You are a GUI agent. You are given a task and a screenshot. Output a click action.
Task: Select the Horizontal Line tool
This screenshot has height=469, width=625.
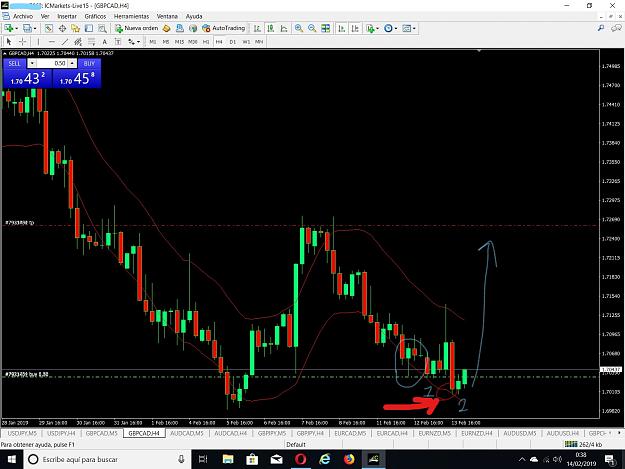(51, 41)
